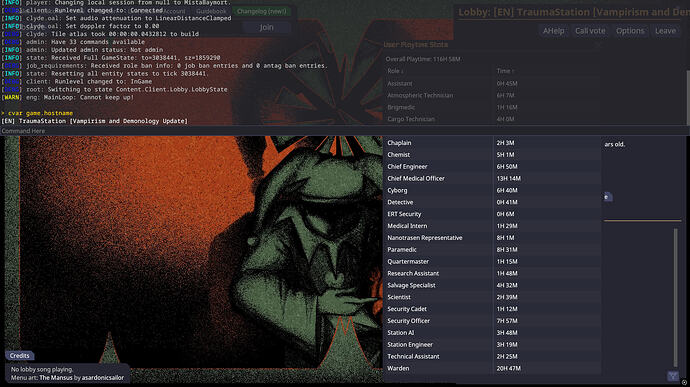Click the 'No lobby song playing.' text
This screenshot has width=690, height=387.
click(x=42, y=370)
